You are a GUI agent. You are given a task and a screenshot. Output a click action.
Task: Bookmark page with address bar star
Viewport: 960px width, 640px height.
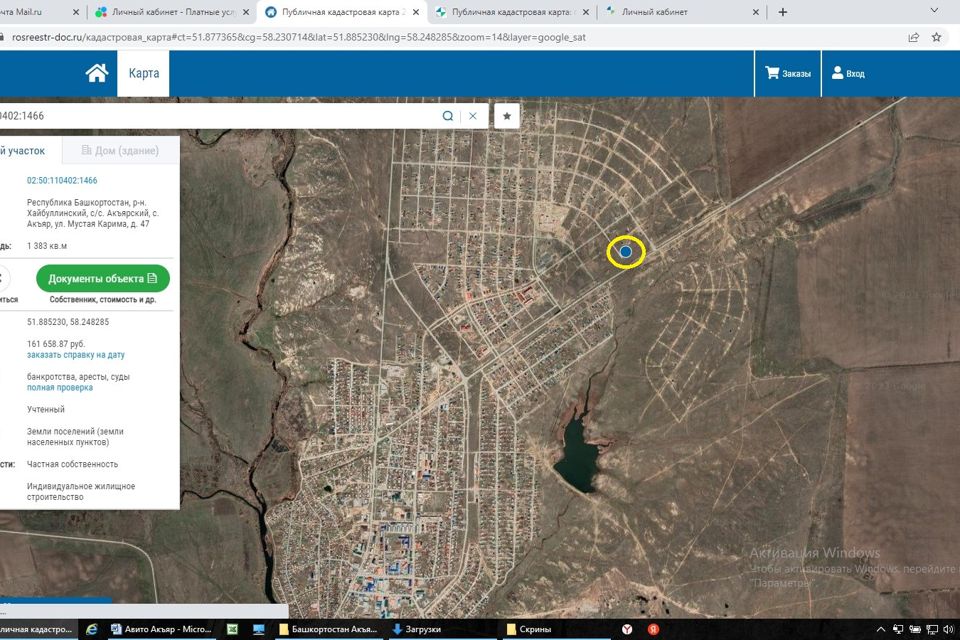tap(936, 37)
